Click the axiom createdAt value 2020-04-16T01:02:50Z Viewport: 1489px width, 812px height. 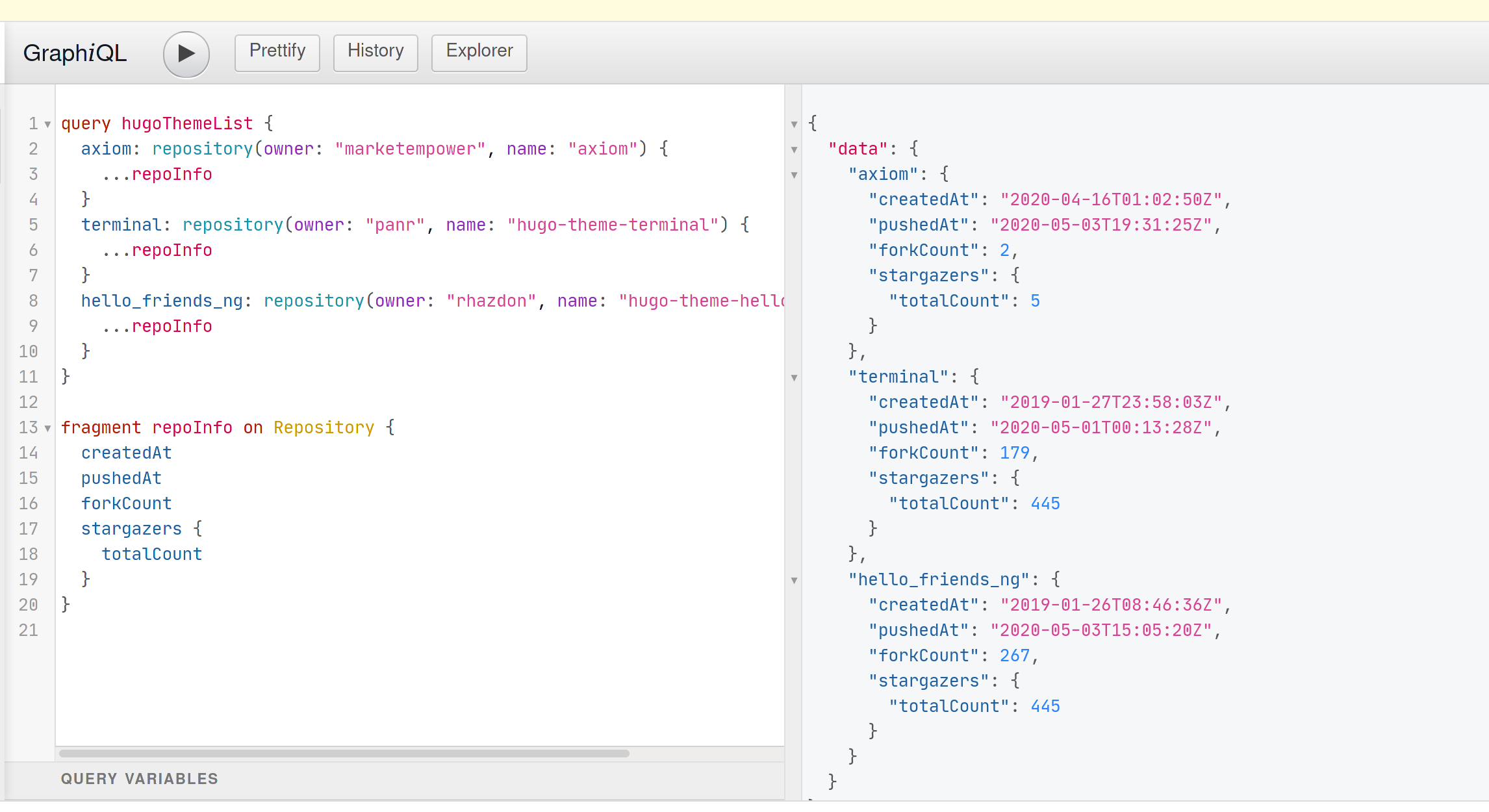pyautogui.click(x=1112, y=199)
